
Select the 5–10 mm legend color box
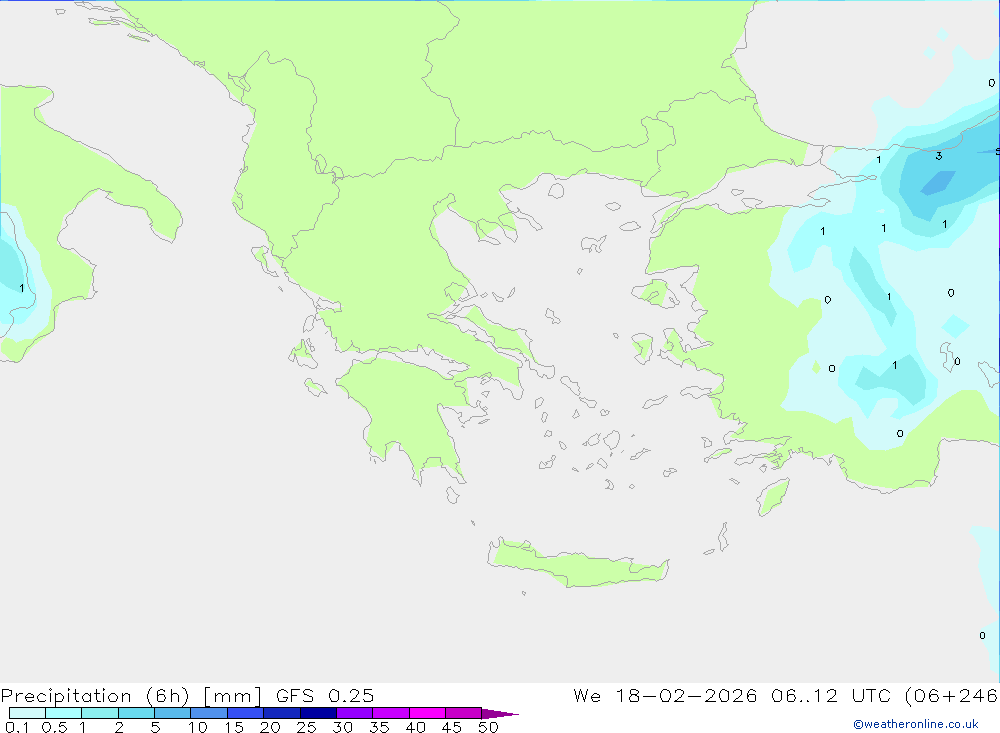[173, 713]
